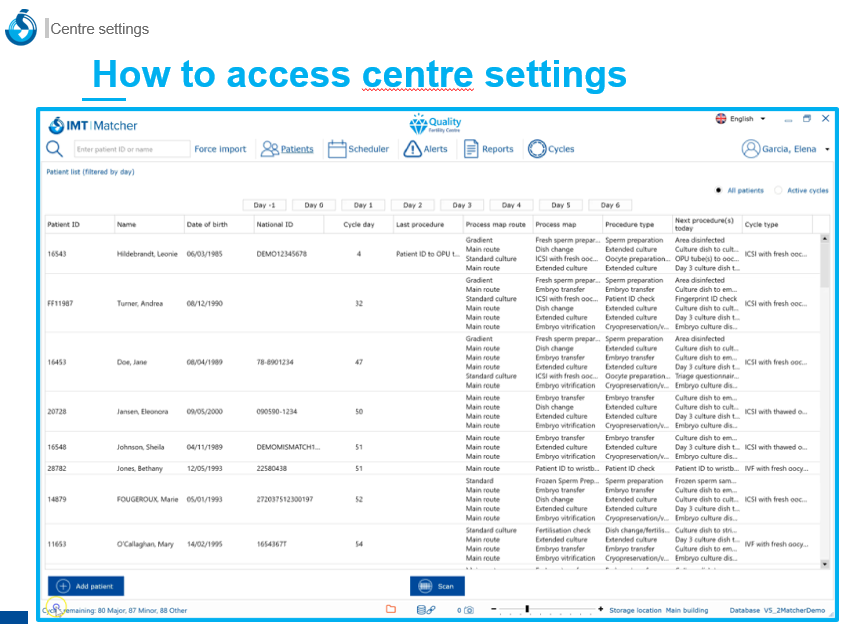Select the Active cycles radio button
The width and height of the screenshot is (843, 624).
779,190
